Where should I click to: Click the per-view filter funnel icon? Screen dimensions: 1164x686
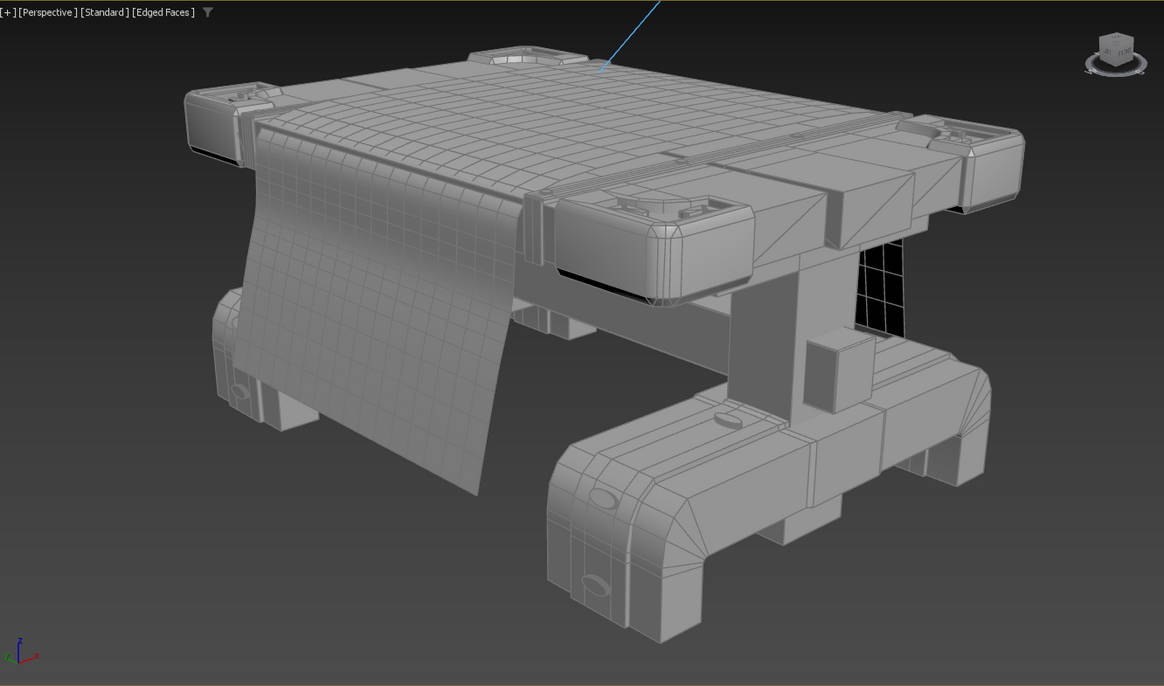click(x=207, y=12)
